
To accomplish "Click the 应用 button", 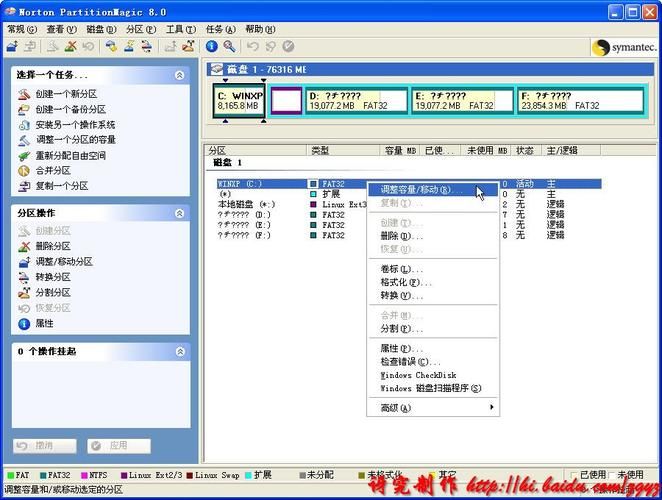I will [x=119, y=446].
